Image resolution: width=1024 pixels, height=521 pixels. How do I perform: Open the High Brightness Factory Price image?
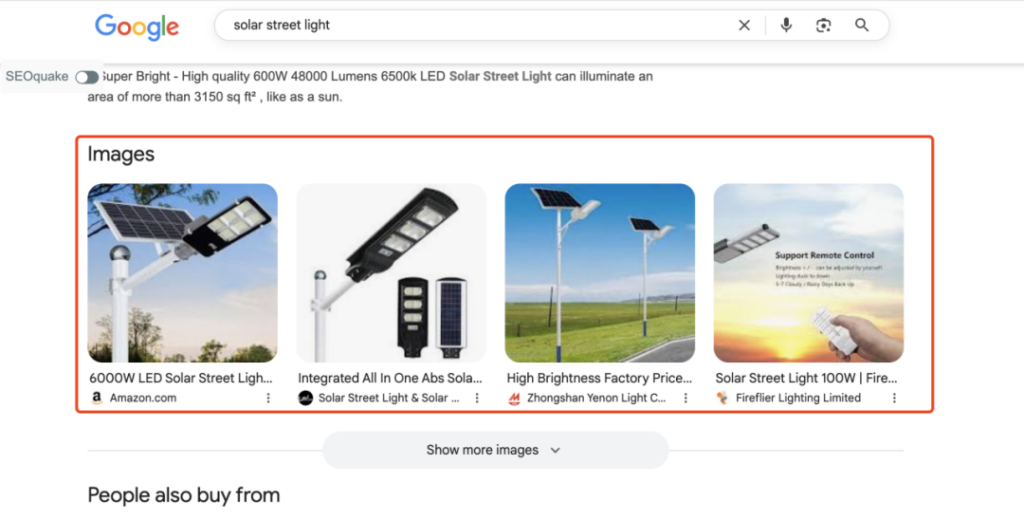600,272
